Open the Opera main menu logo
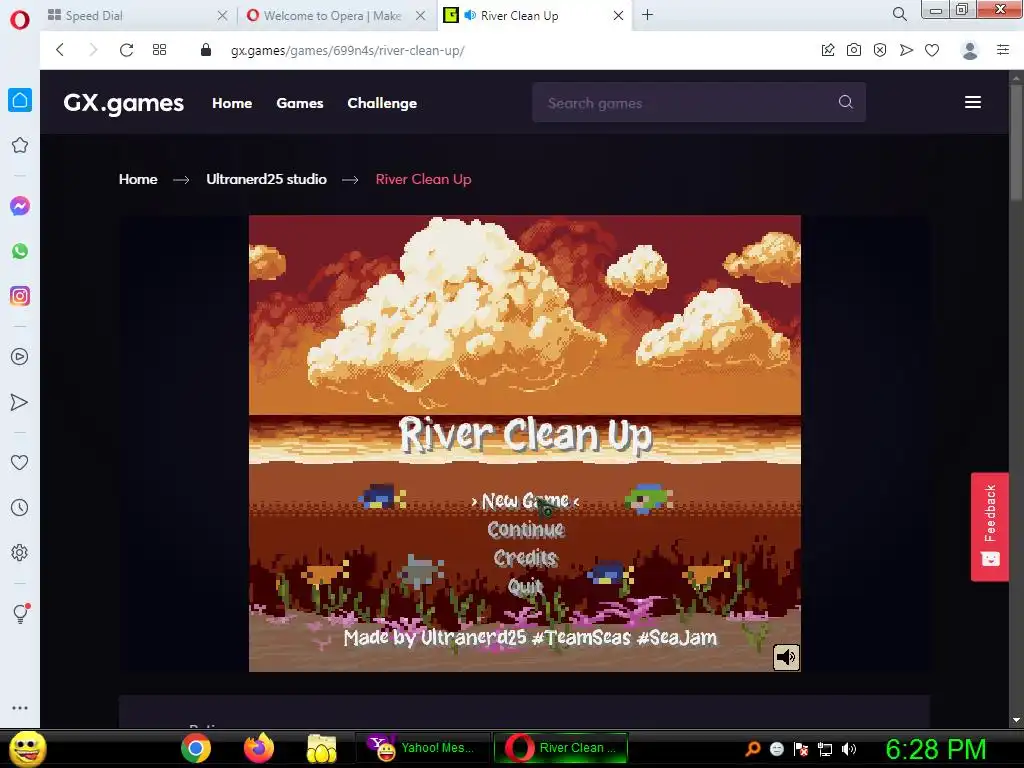The image size is (1024, 768). point(20,19)
